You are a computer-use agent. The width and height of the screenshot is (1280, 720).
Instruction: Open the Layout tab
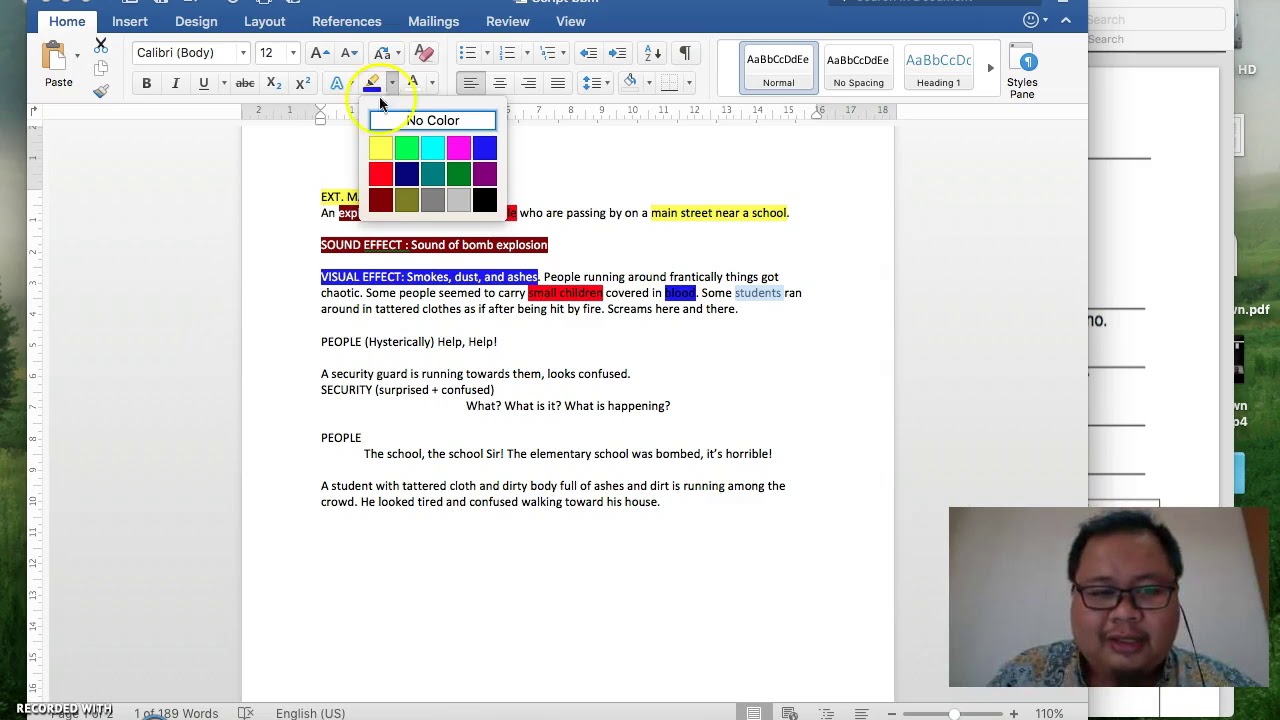coord(265,21)
